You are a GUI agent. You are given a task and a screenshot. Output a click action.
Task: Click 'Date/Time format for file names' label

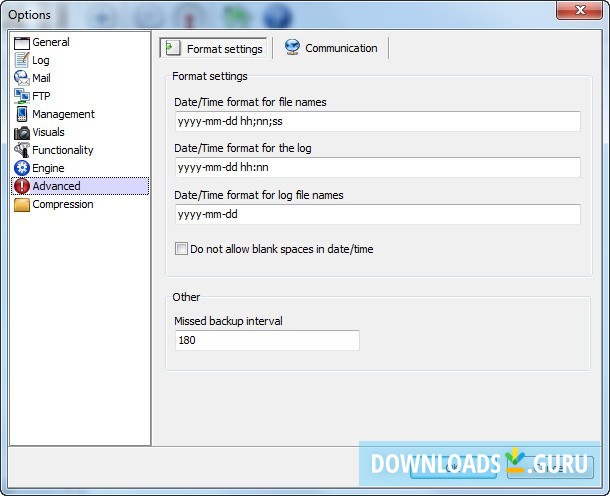250,102
